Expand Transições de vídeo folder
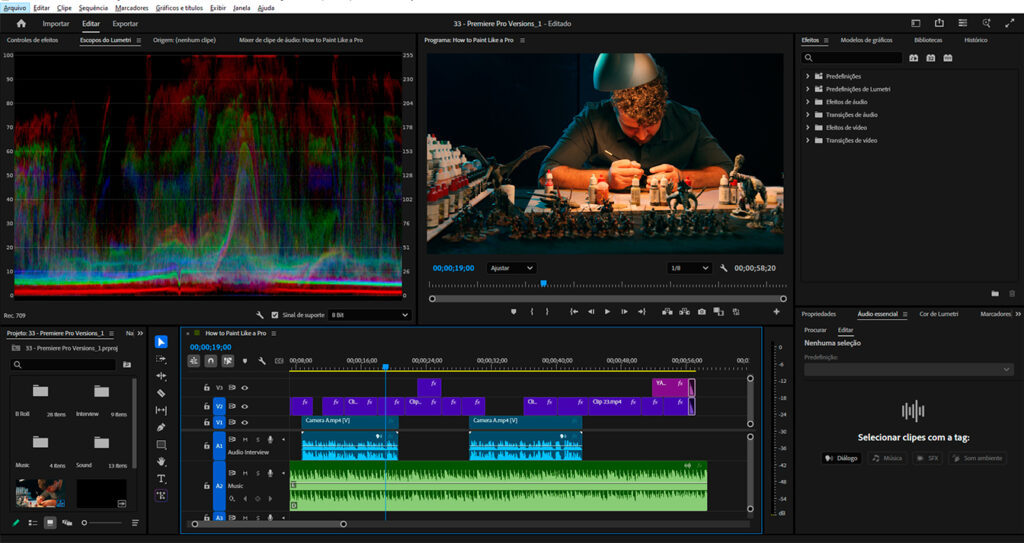This screenshot has width=1024, height=543. [x=808, y=140]
